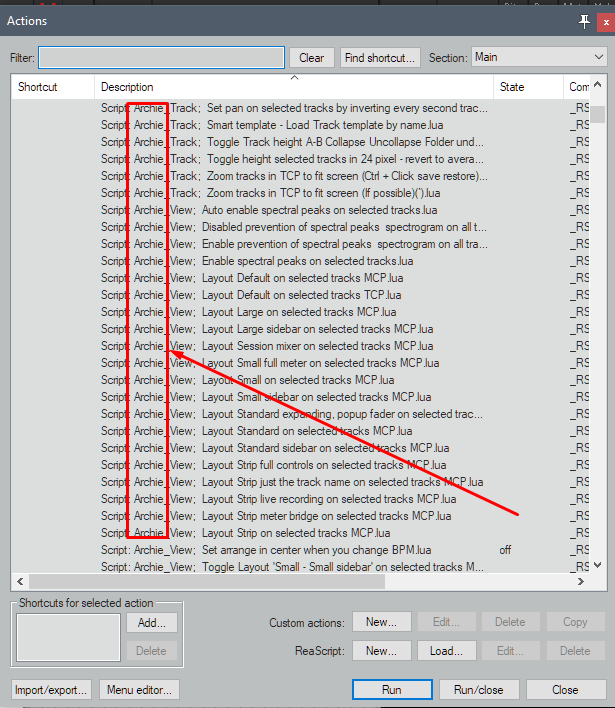This screenshot has height=708, width=615.
Task: Create New custom action
Action: 382,622
